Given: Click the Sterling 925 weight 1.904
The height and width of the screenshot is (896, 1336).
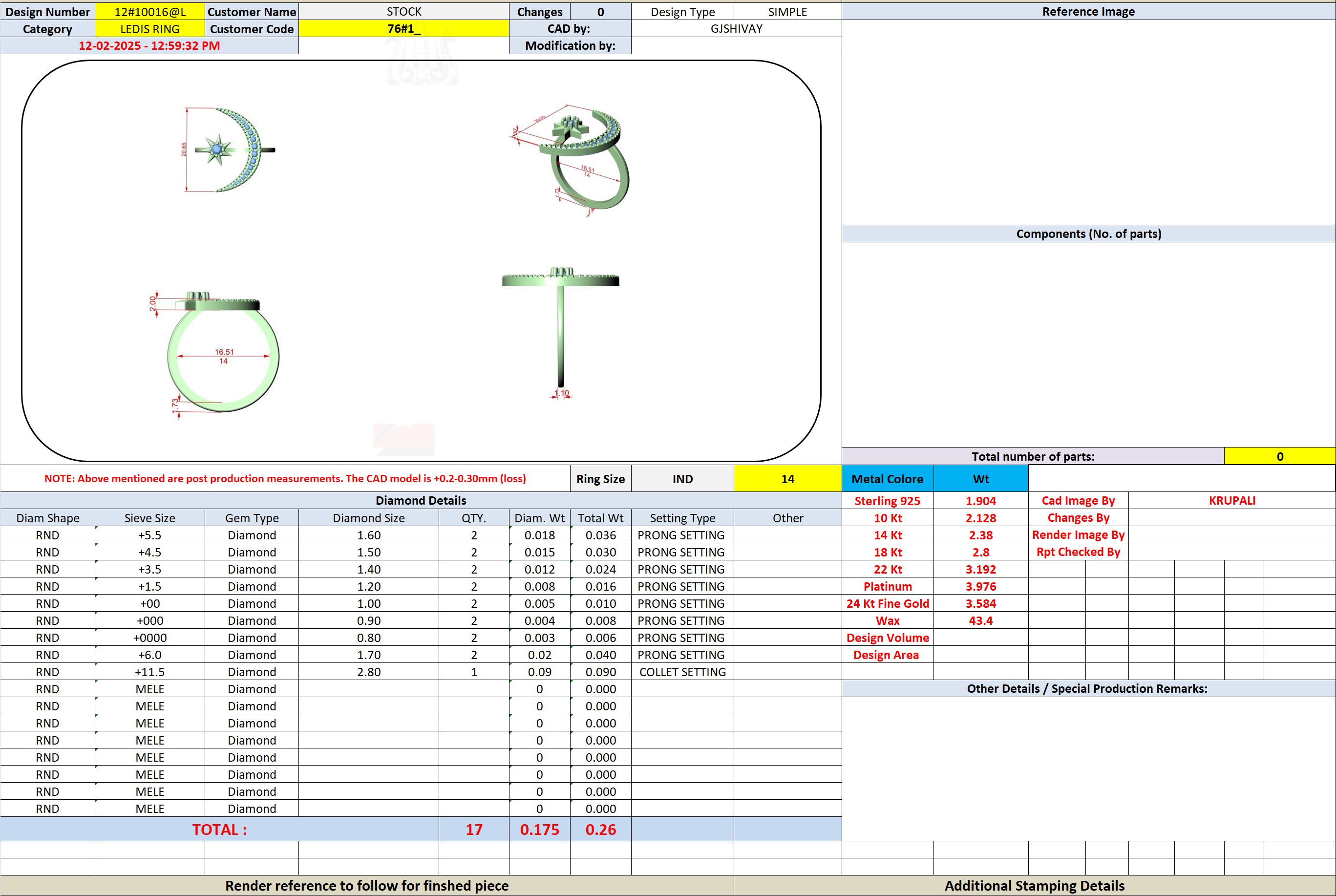Looking at the screenshot, I should click(x=981, y=501).
